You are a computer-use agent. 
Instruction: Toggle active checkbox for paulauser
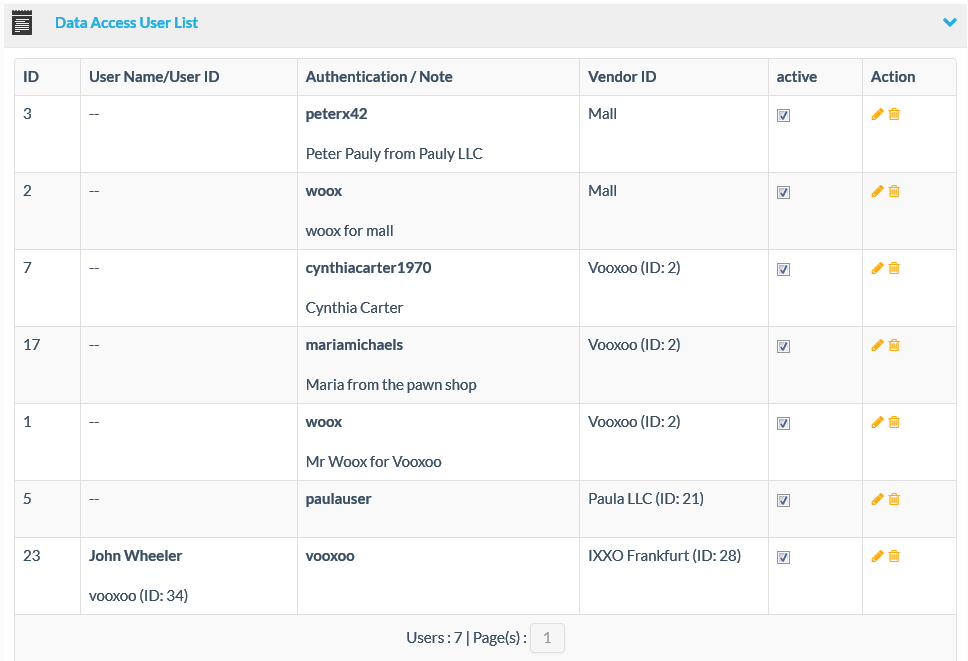tap(783, 501)
